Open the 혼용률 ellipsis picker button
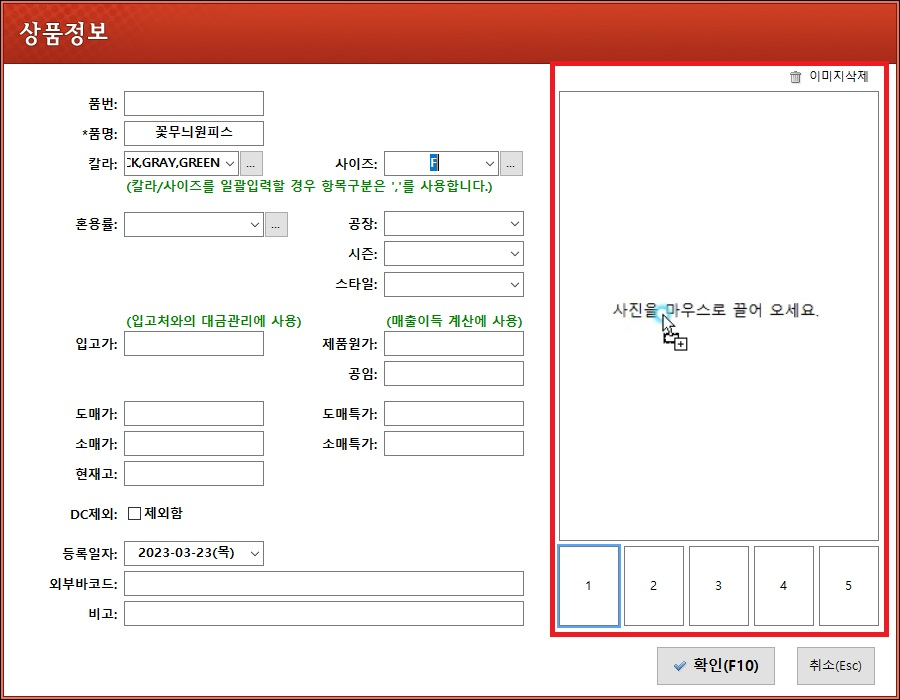The width and height of the screenshot is (900, 700). (x=276, y=224)
